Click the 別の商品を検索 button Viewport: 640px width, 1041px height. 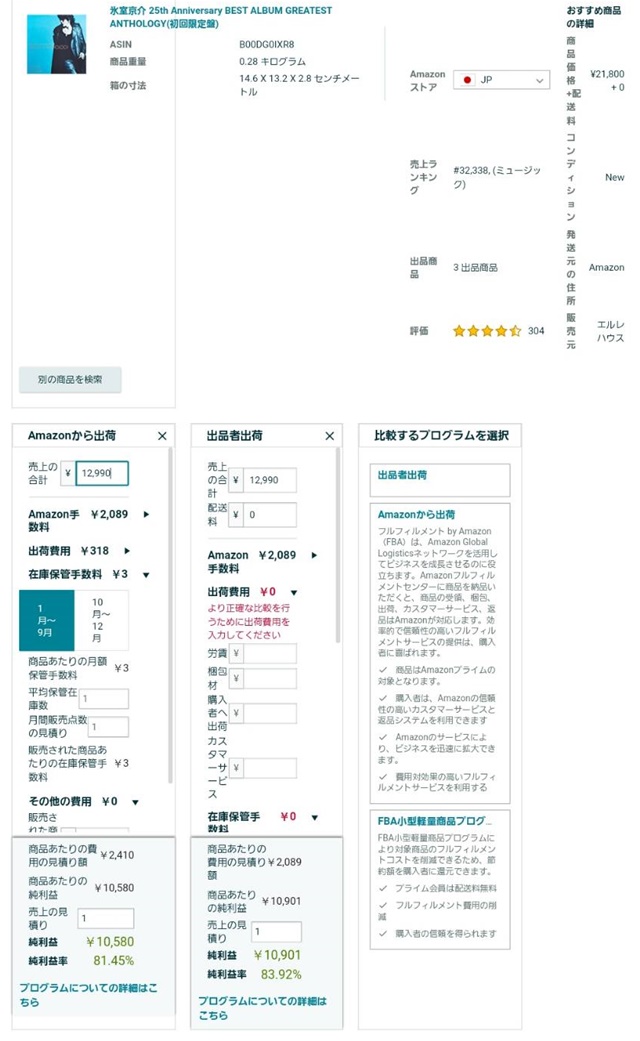click(x=70, y=379)
